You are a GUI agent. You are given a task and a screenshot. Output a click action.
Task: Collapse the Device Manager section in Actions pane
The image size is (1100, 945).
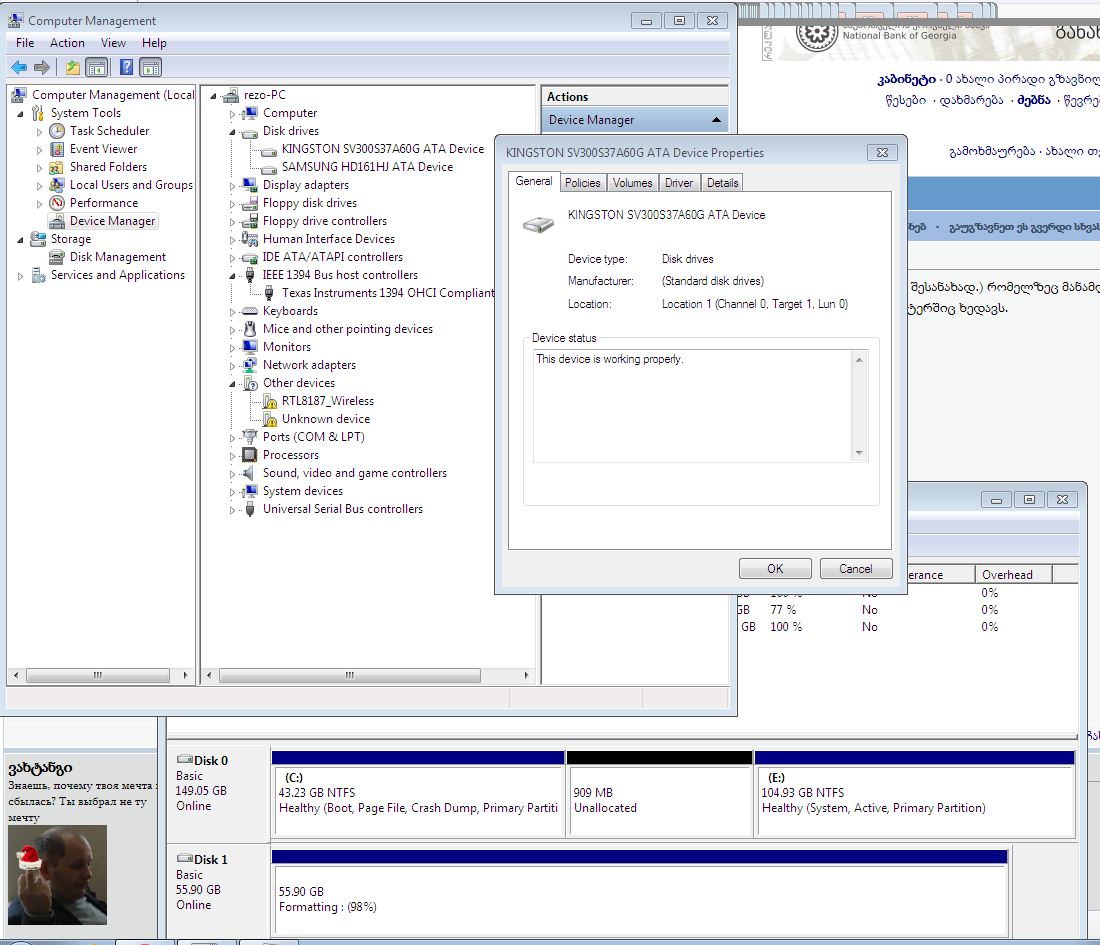click(x=716, y=120)
